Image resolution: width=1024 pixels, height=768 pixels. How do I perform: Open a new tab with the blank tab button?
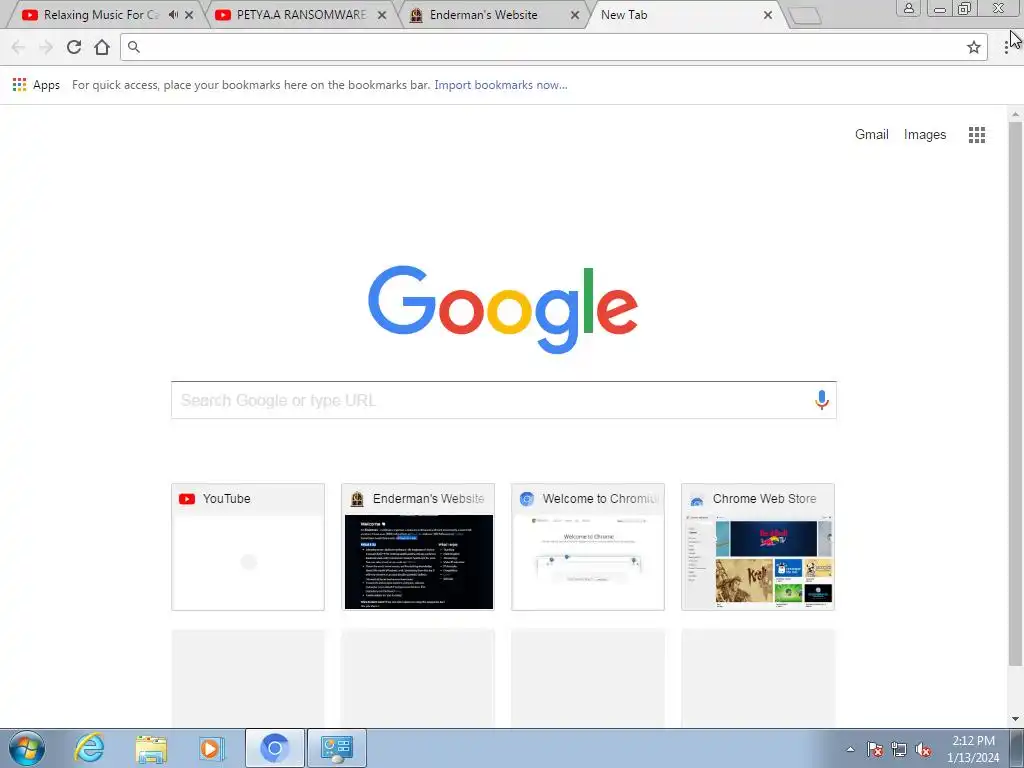point(805,16)
